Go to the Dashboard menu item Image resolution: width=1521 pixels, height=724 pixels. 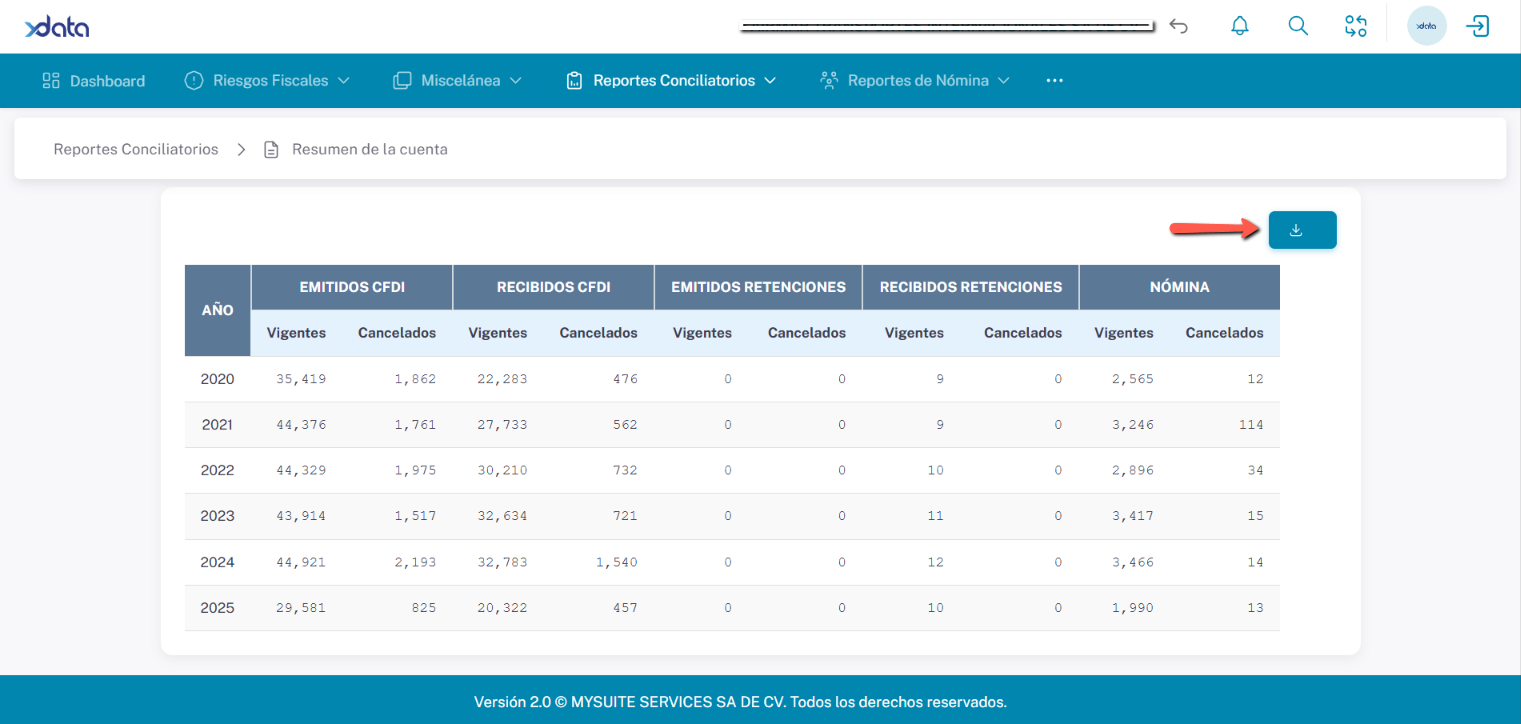(94, 81)
